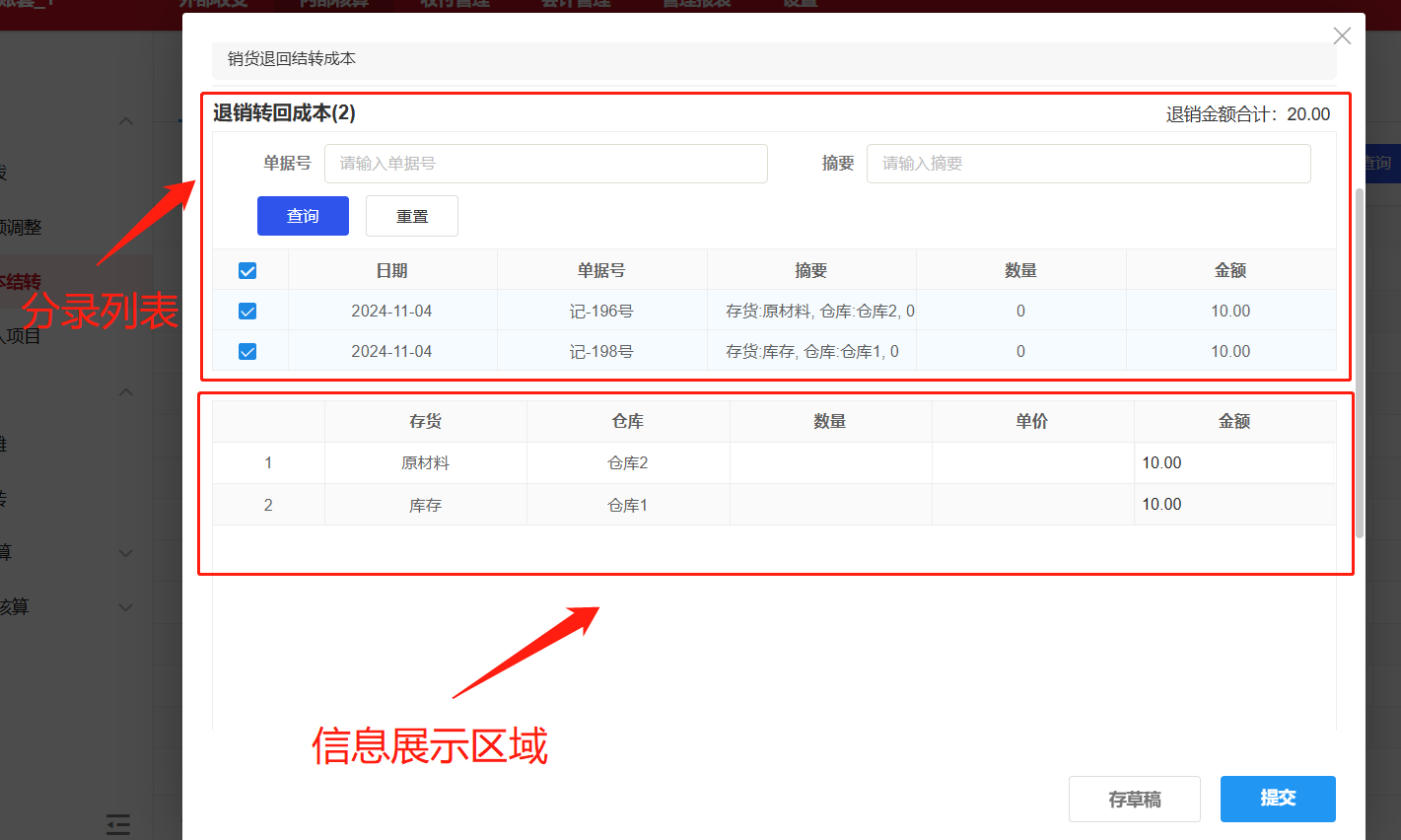Open the 设置 menu
The width and height of the screenshot is (1401, 840).
pyautogui.click(x=799, y=4)
